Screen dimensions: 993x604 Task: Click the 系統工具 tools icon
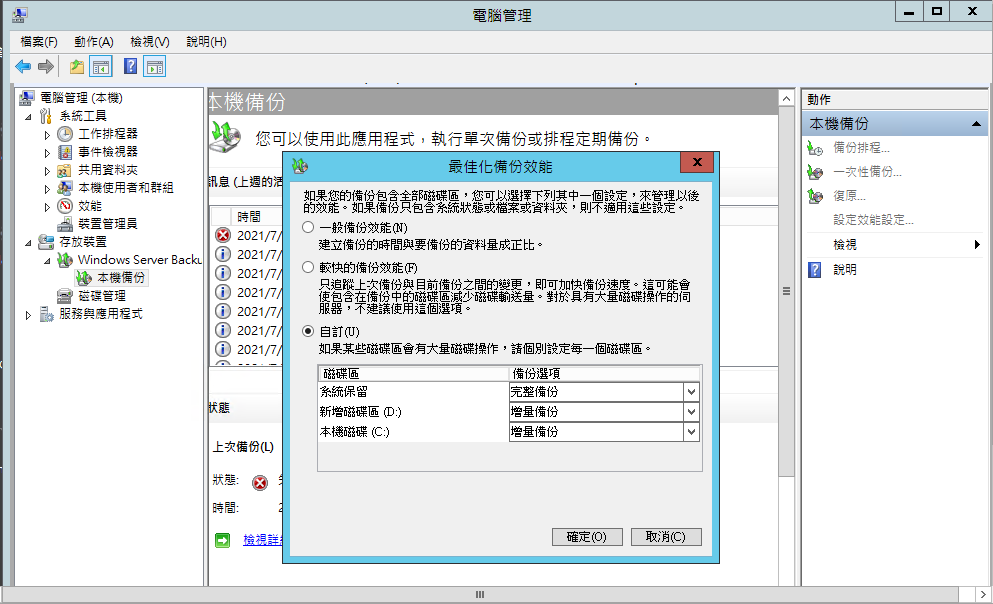click(46, 116)
